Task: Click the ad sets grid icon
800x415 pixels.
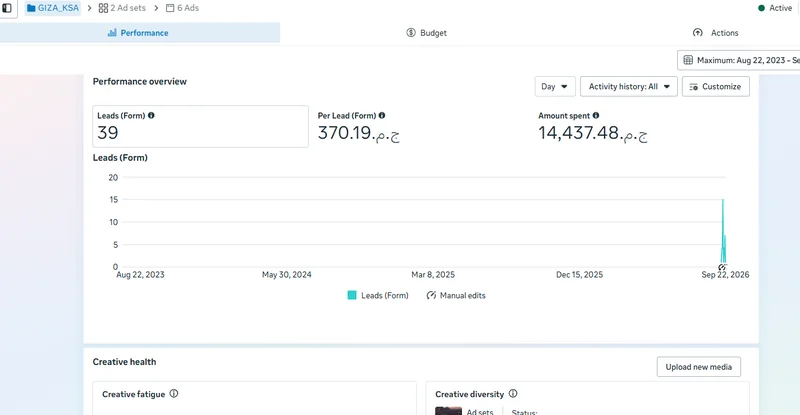Action: 103,8
